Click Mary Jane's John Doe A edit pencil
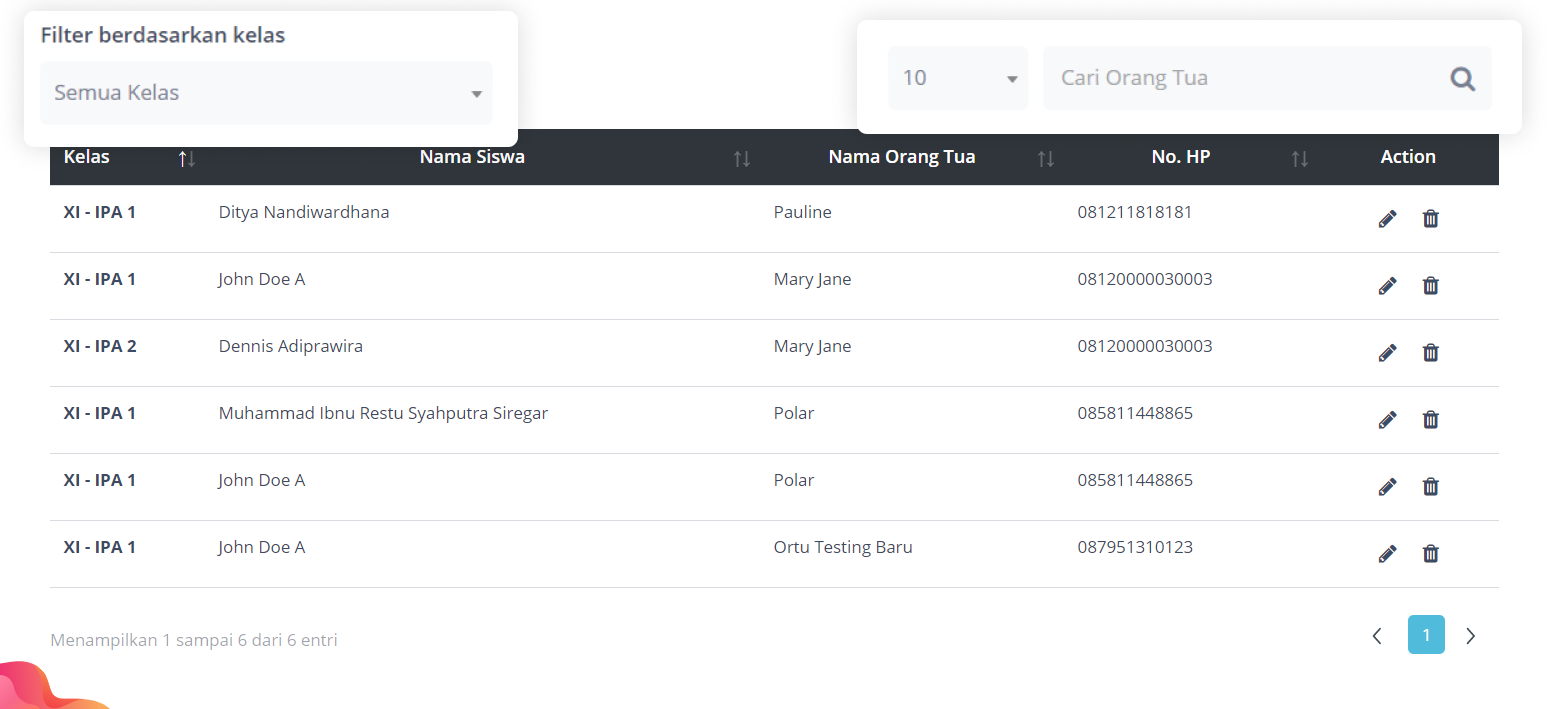1551x709 pixels. point(1387,286)
